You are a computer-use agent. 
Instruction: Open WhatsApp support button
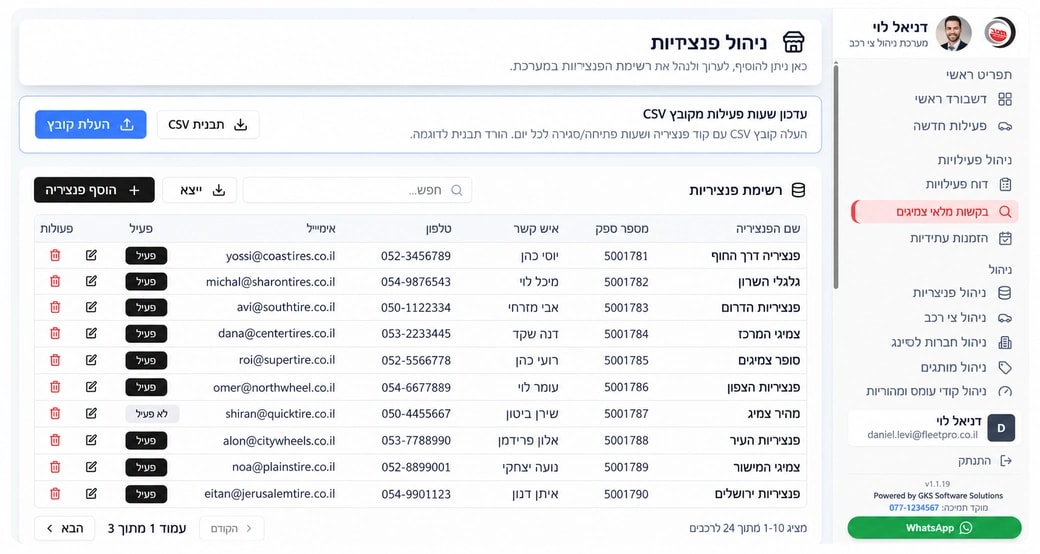(935, 528)
